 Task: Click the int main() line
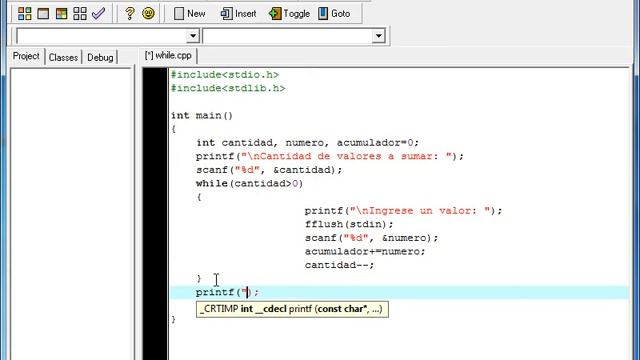coord(202,116)
